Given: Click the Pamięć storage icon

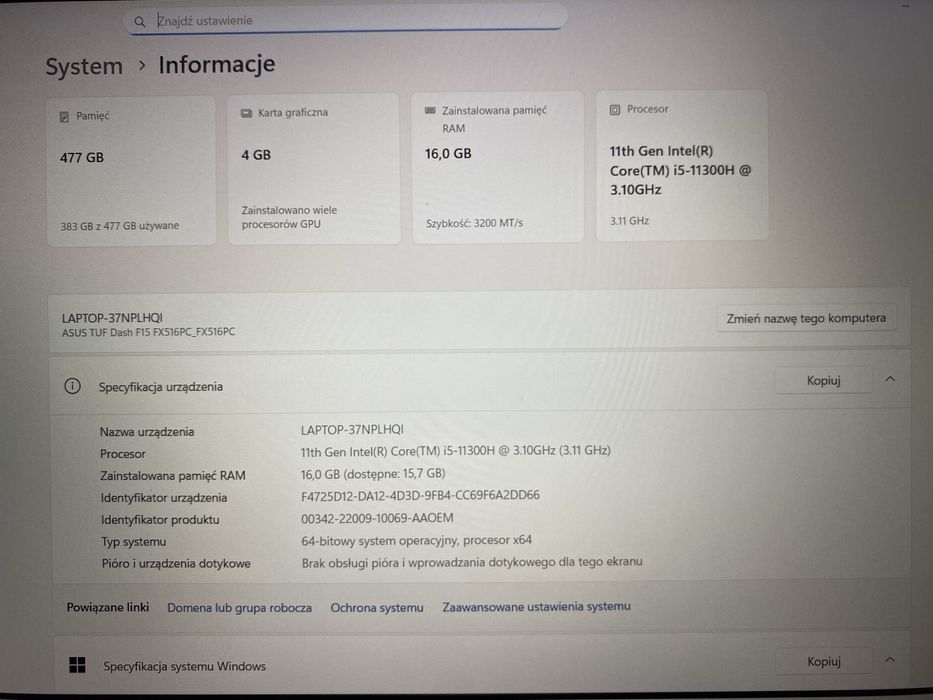Looking at the screenshot, I should coord(64,117).
